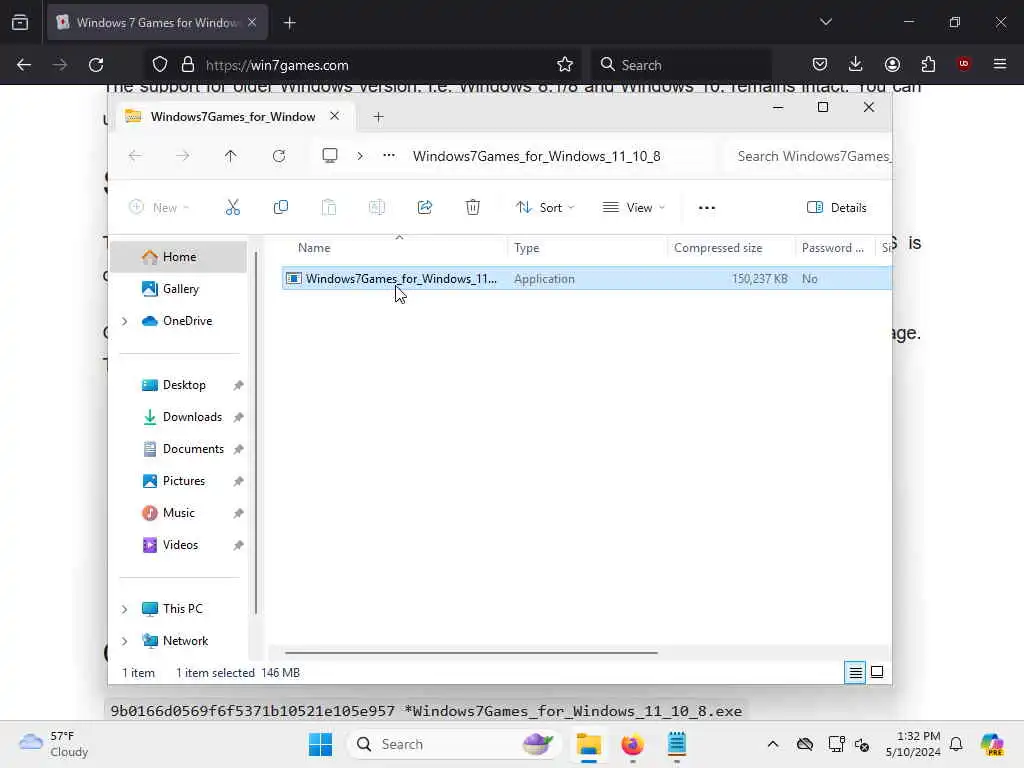
Task: Show hidden system tray icons
Action: tap(773, 744)
